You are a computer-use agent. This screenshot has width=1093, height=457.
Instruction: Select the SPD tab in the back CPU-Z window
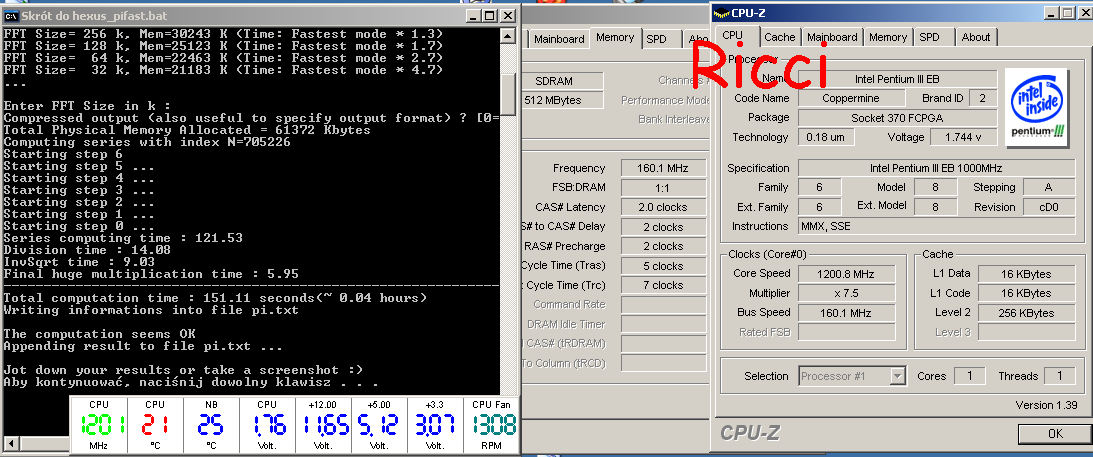(x=656, y=39)
